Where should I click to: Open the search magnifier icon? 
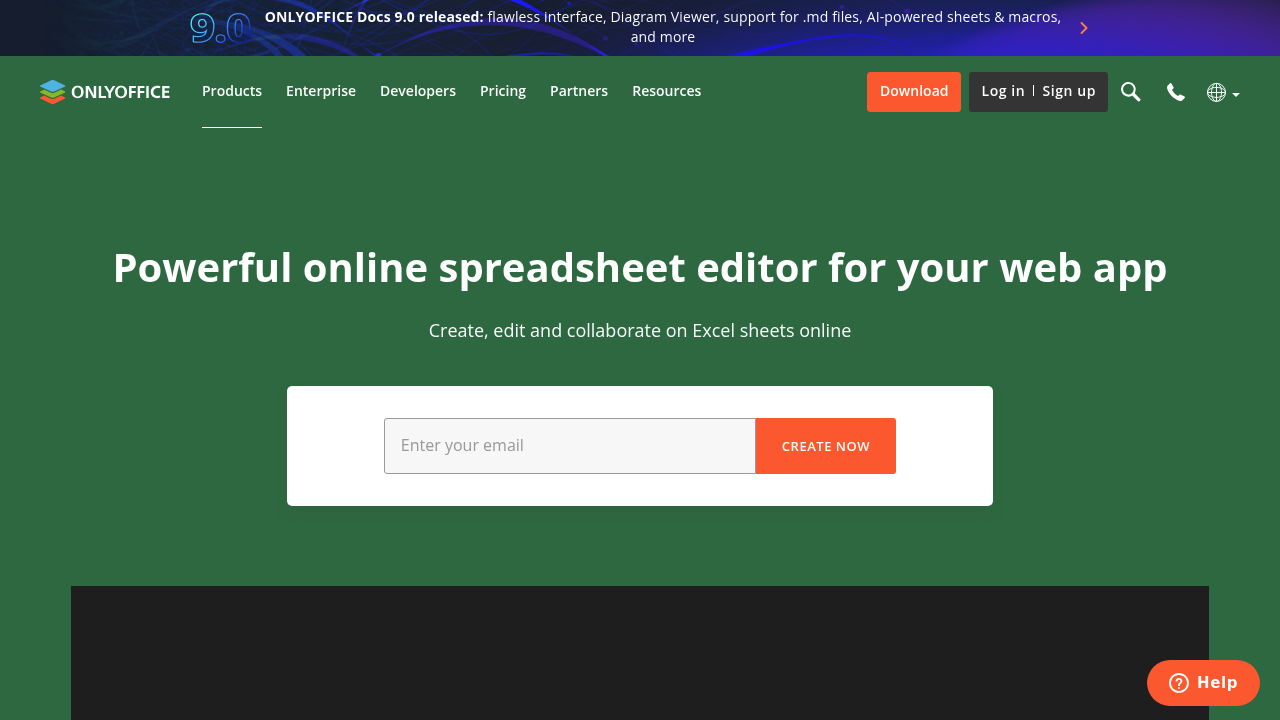point(1130,92)
